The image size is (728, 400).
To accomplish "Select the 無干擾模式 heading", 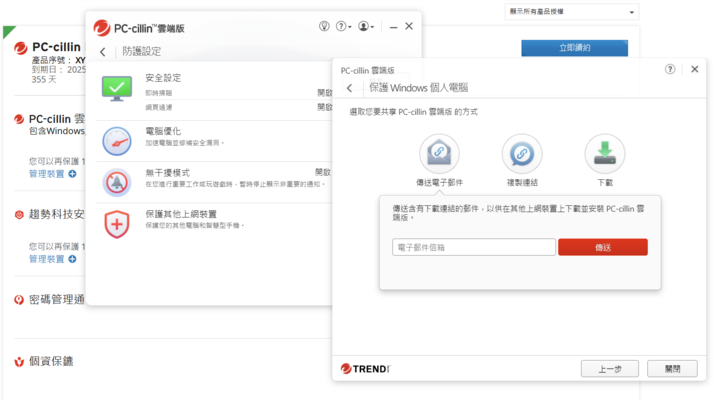I will [167, 173].
